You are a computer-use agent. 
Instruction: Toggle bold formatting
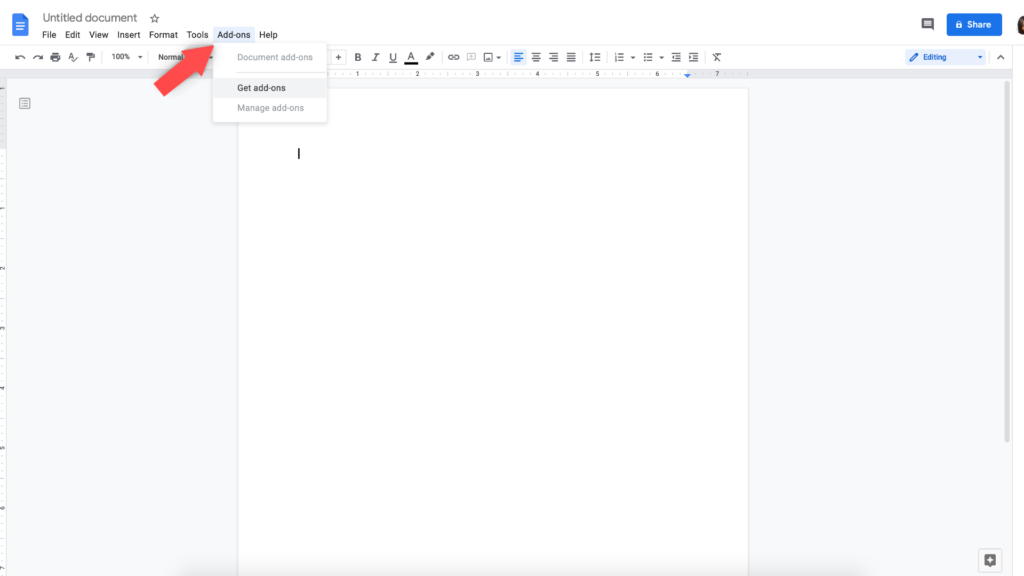coord(358,57)
